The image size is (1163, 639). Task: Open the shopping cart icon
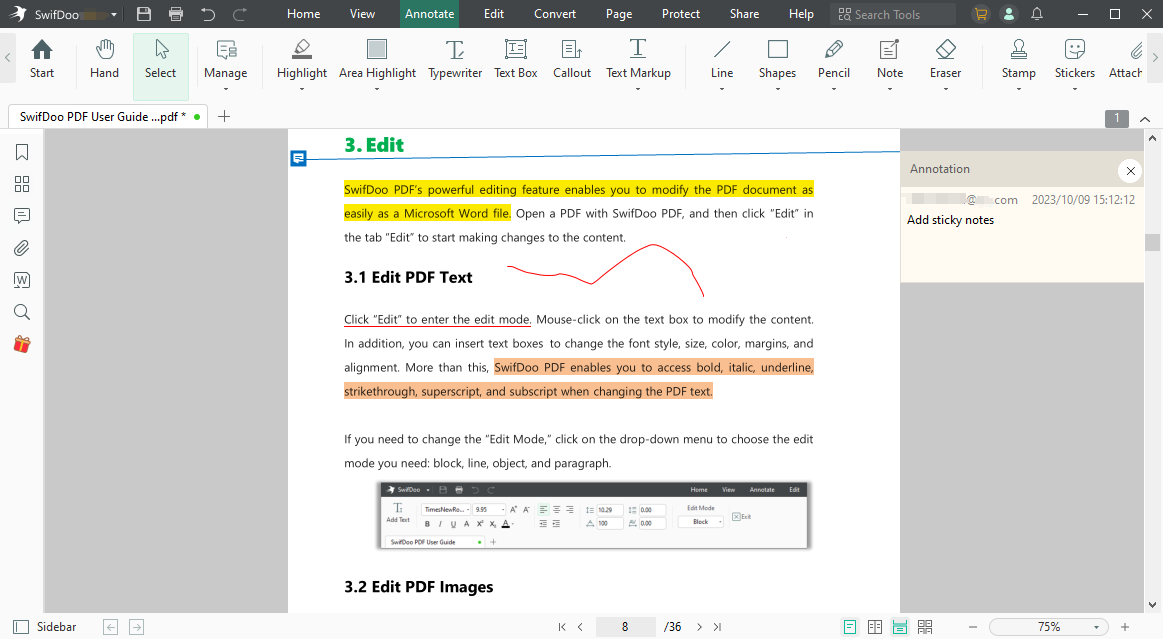981,14
